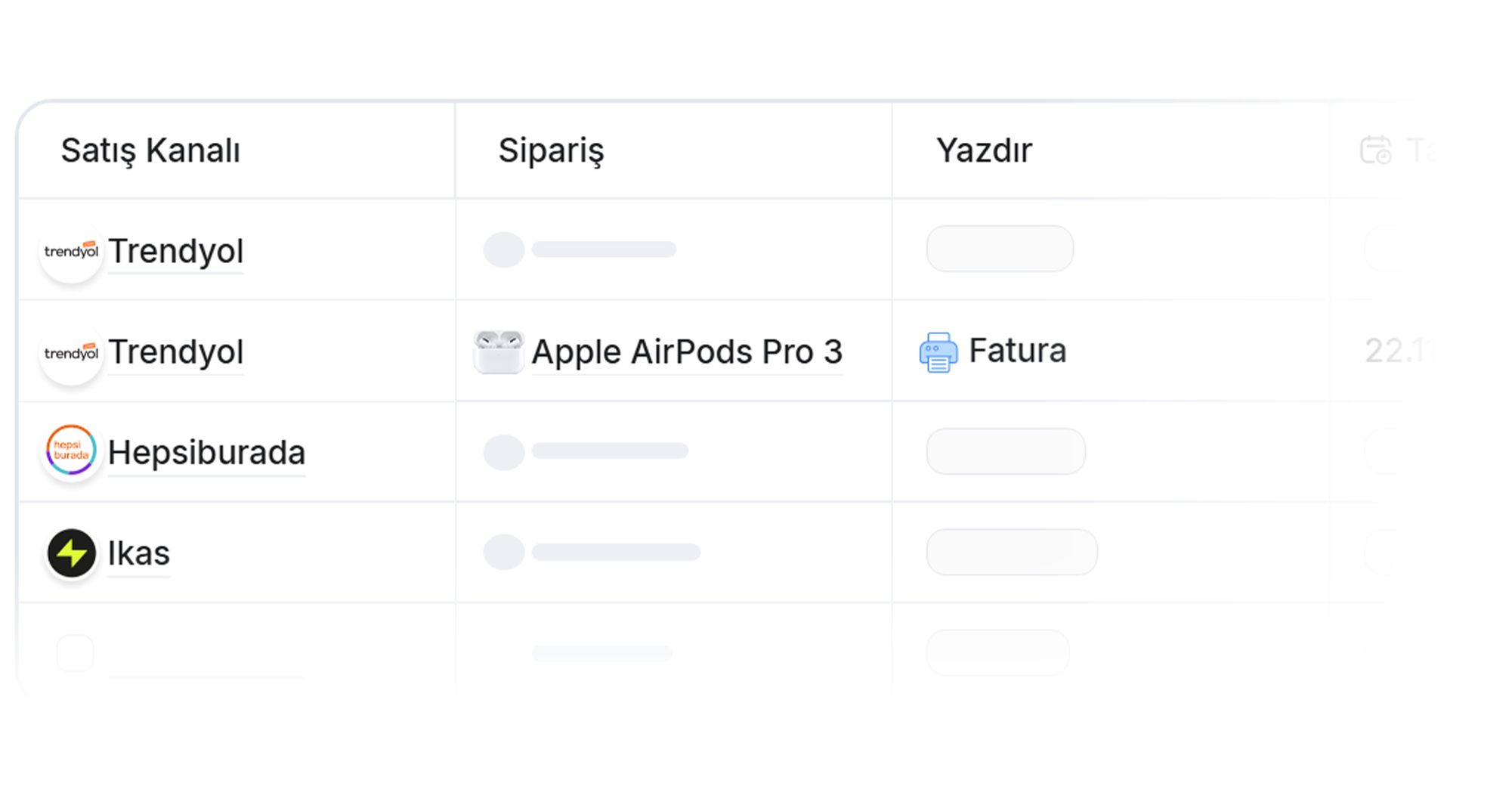This screenshot has width=1512, height=802.
Task: Open the Trendyol link in the top row
Action: pos(175,251)
